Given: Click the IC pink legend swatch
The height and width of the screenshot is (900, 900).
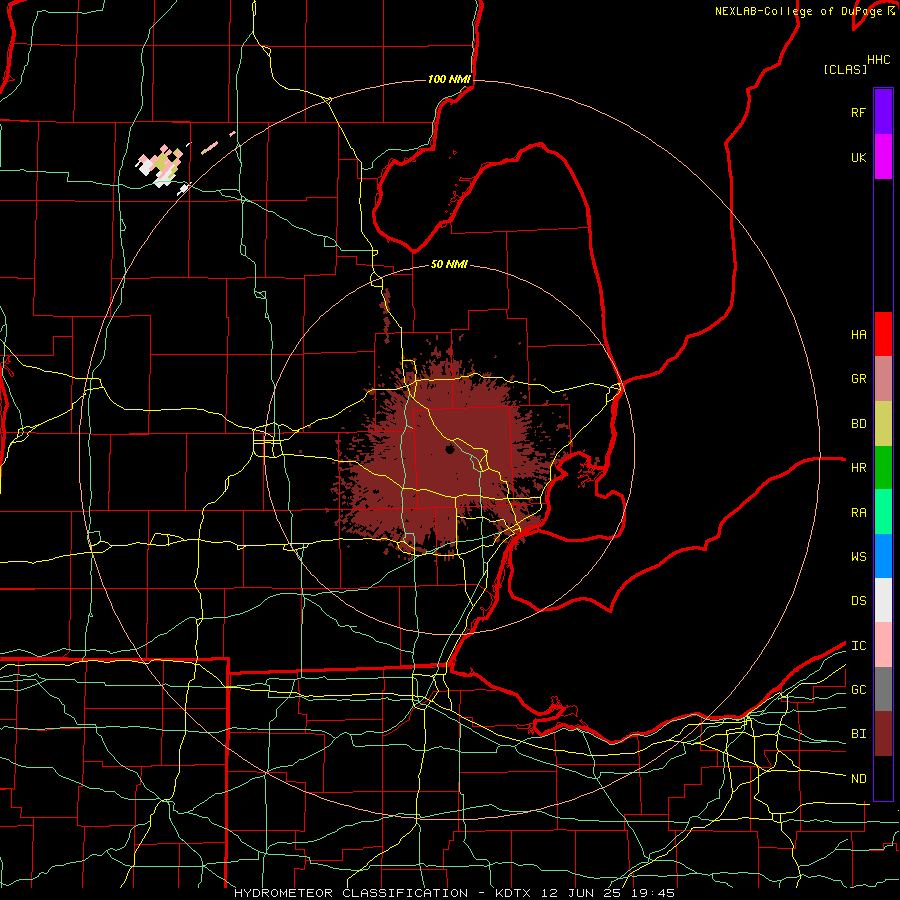Looking at the screenshot, I should pos(883,645).
